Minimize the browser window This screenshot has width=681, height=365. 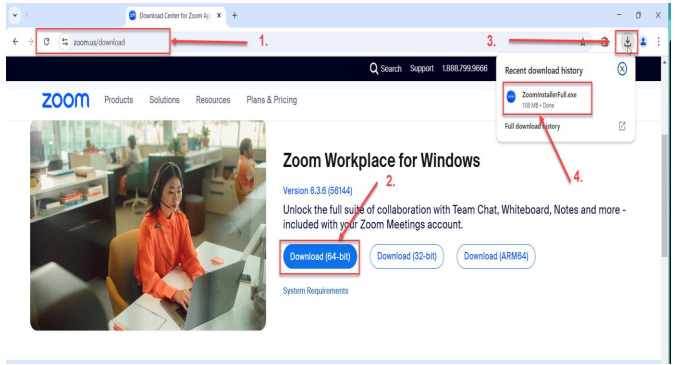click(x=619, y=15)
